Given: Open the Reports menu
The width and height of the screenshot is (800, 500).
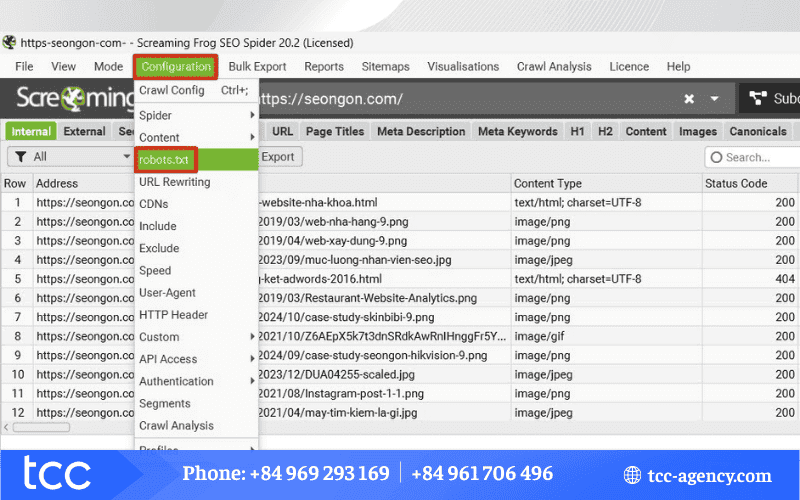Looking at the screenshot, I should point(324,66).
